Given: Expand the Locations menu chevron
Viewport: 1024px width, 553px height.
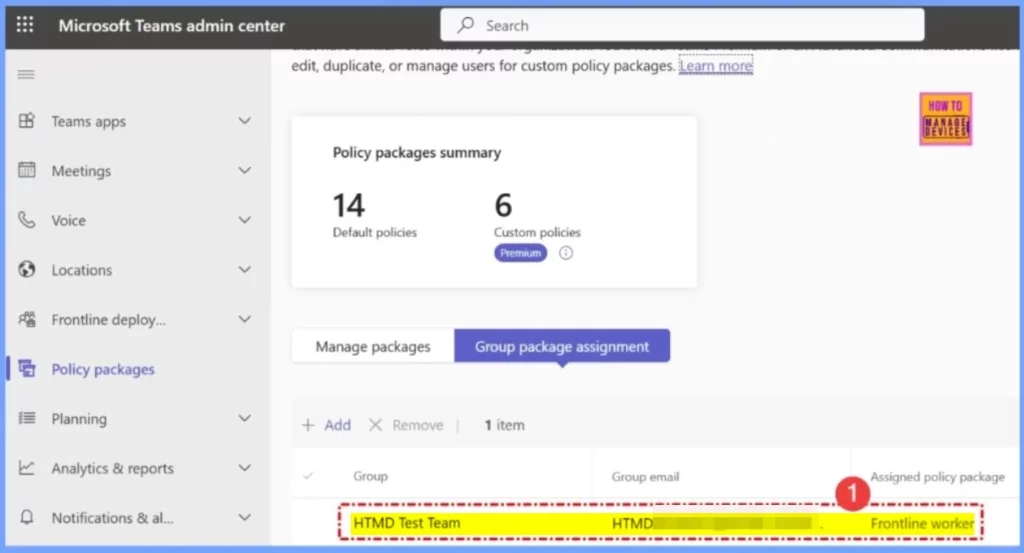Looking at the screenshot, I should coord(244,270).
